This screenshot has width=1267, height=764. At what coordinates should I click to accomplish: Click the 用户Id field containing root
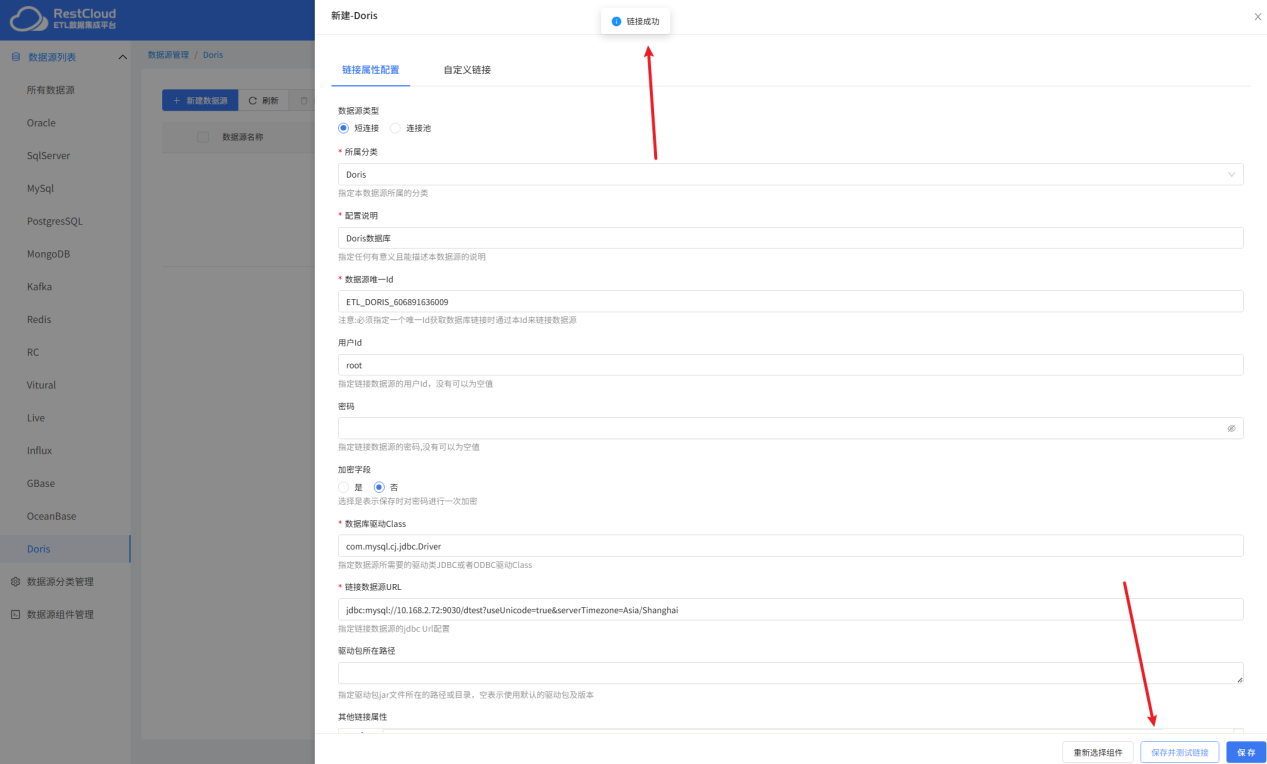coord(791,365)
